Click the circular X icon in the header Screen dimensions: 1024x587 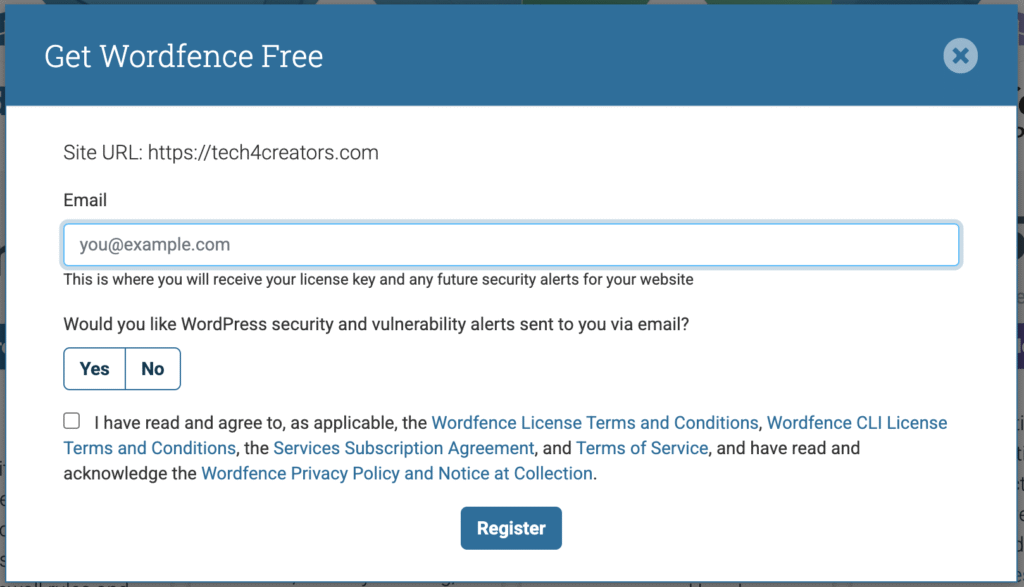pos(960,56)
